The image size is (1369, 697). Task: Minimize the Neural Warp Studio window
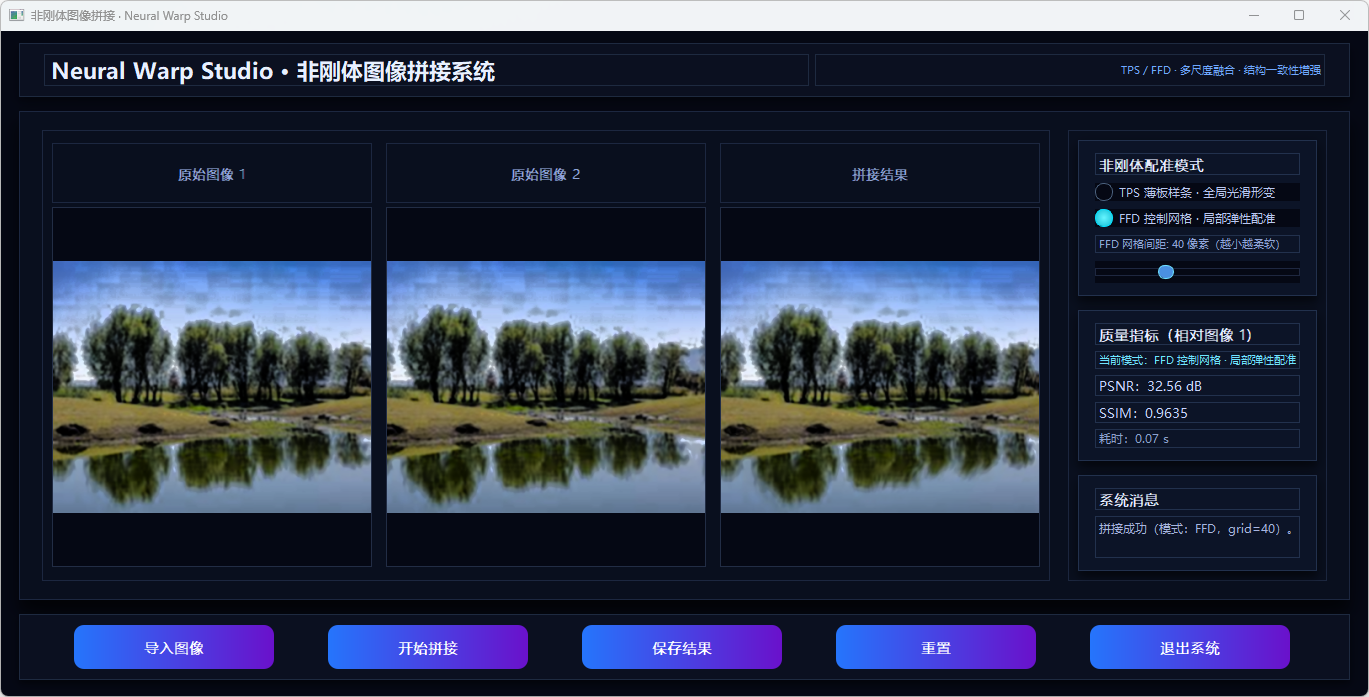click(1254, 15)
